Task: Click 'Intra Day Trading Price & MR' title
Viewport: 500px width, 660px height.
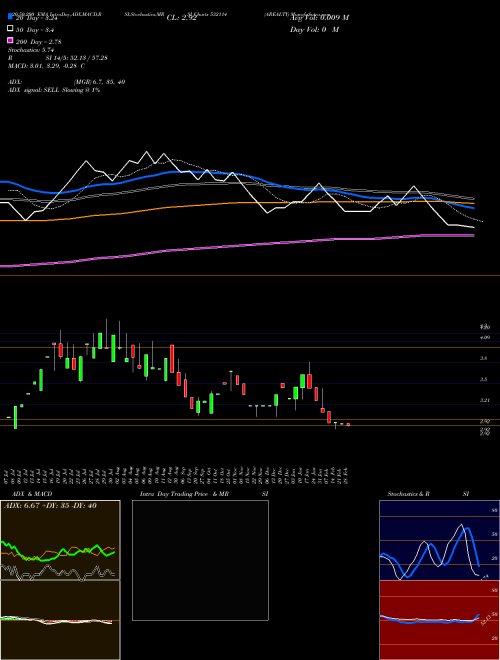Action: [x=184, y=494]
